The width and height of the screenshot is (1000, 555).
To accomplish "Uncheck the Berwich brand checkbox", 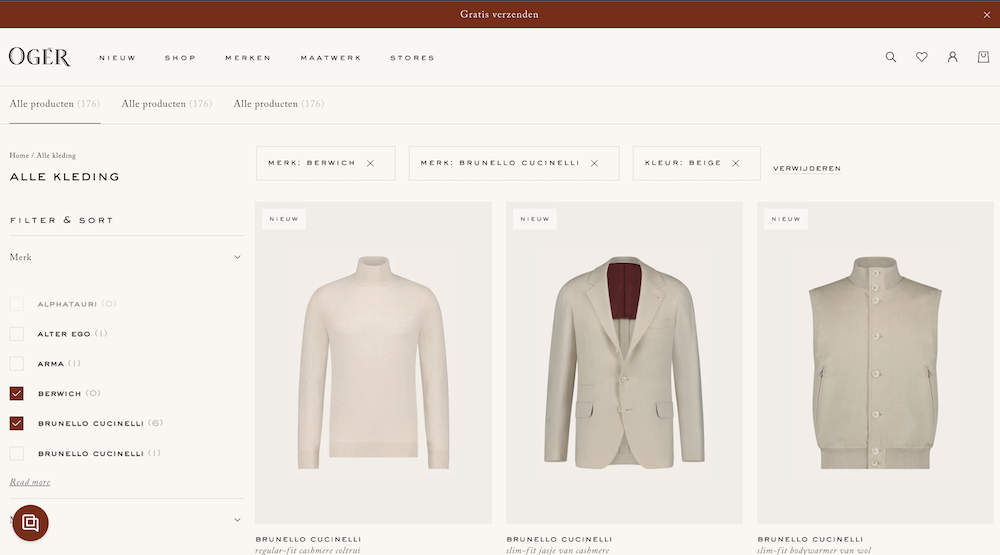I will click(x=17, y=394).
